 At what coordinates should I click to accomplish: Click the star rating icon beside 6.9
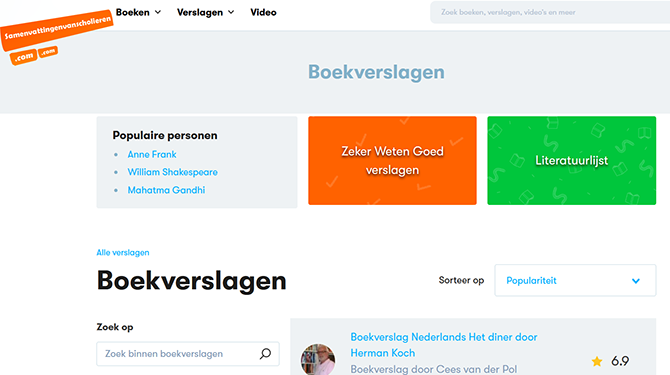tap(597, 361)
